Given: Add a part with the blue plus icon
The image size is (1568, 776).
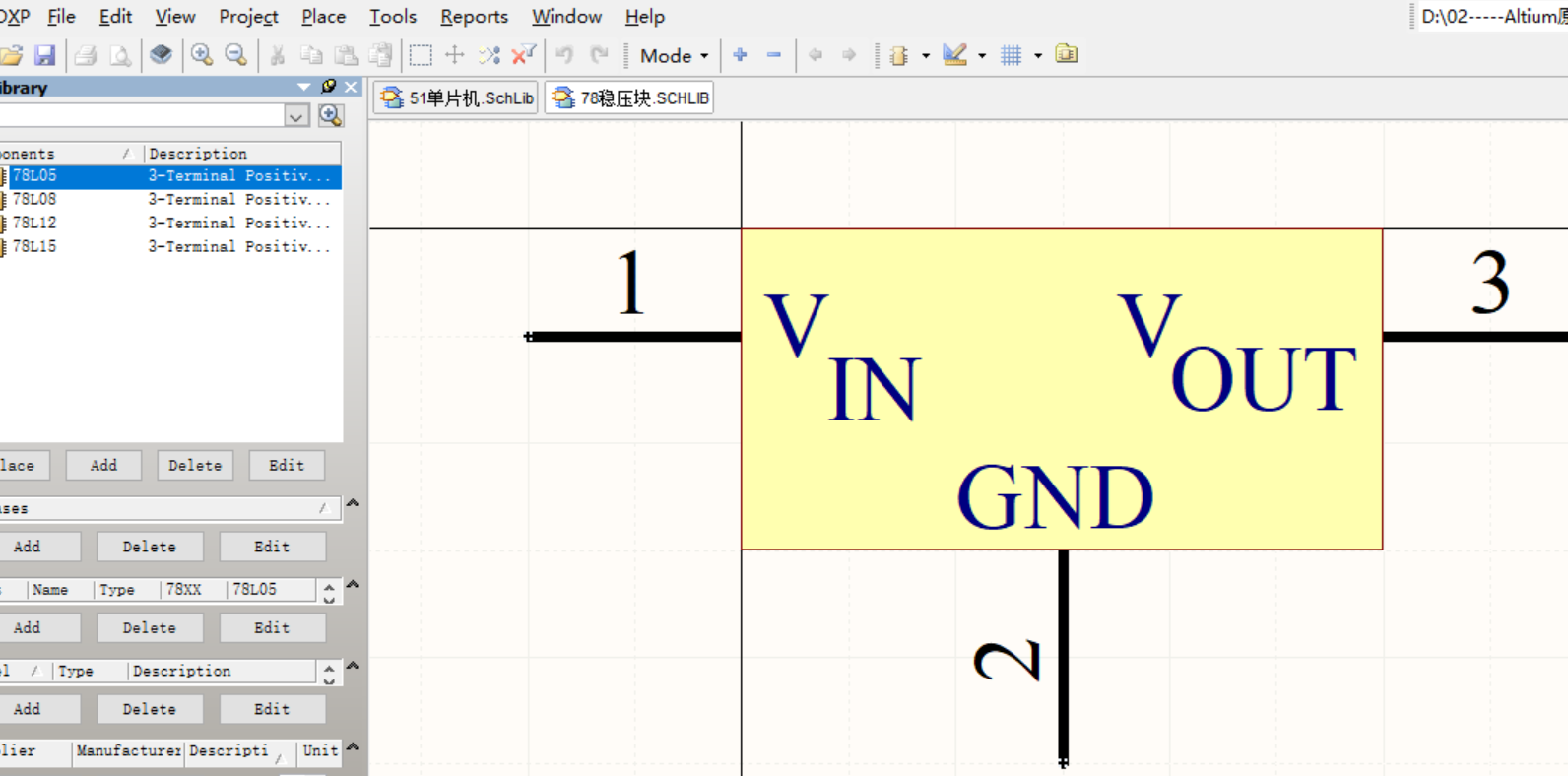Looking at the screenshot, I should tap(741, 55).
